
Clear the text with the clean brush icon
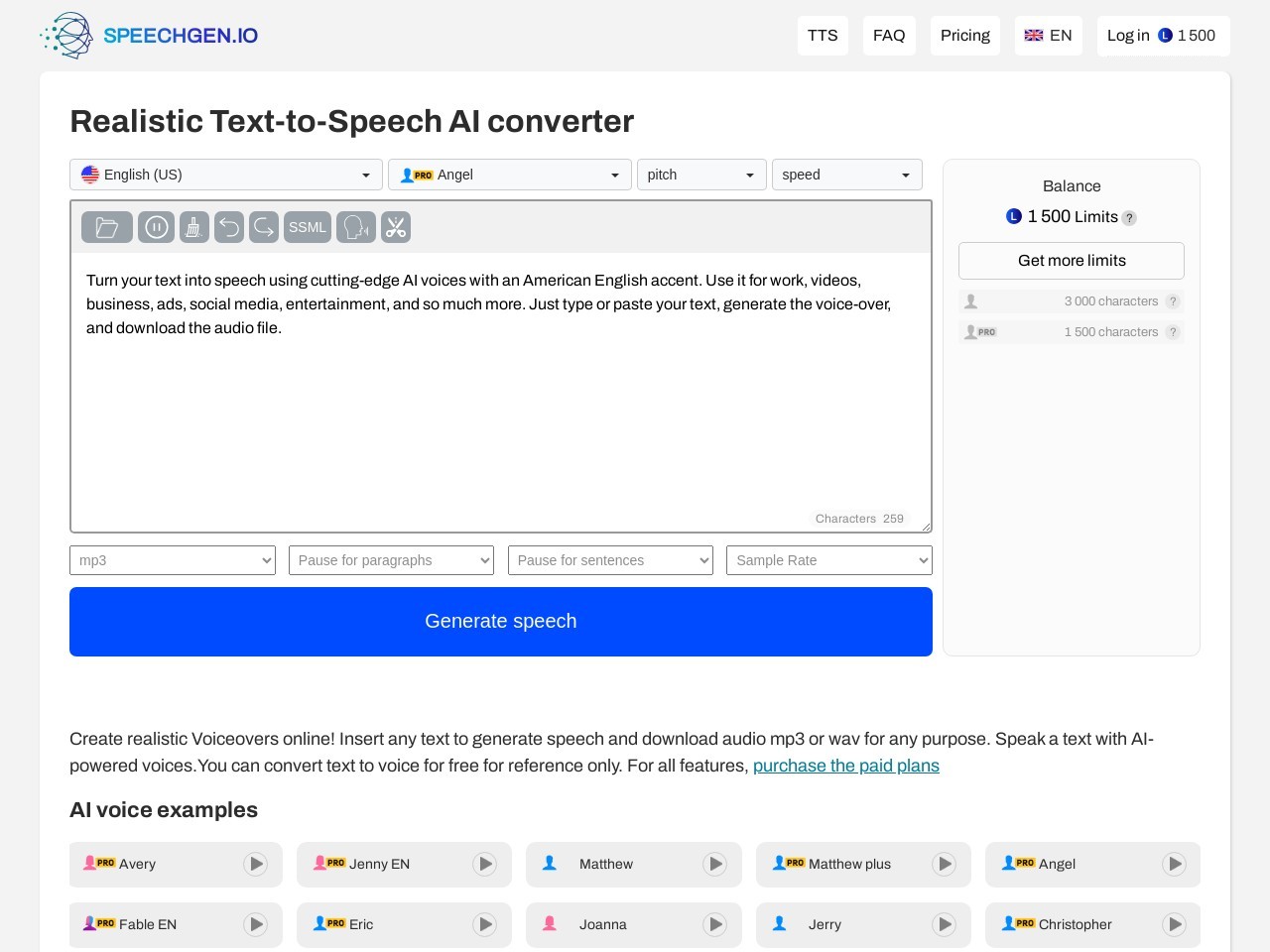pos(193,227)
